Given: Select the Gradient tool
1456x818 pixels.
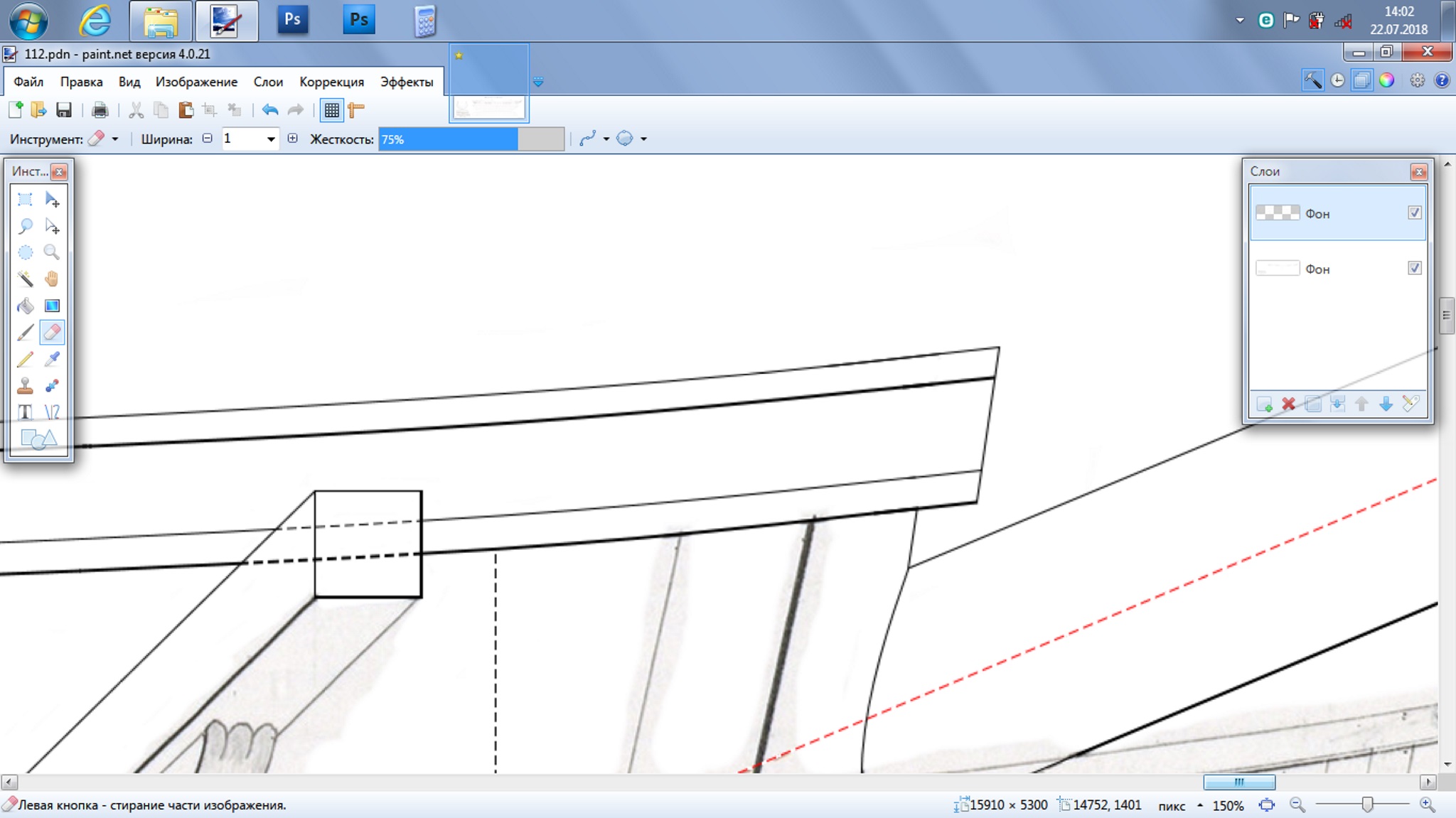Looking at the screenshot, I should point(52,306).
